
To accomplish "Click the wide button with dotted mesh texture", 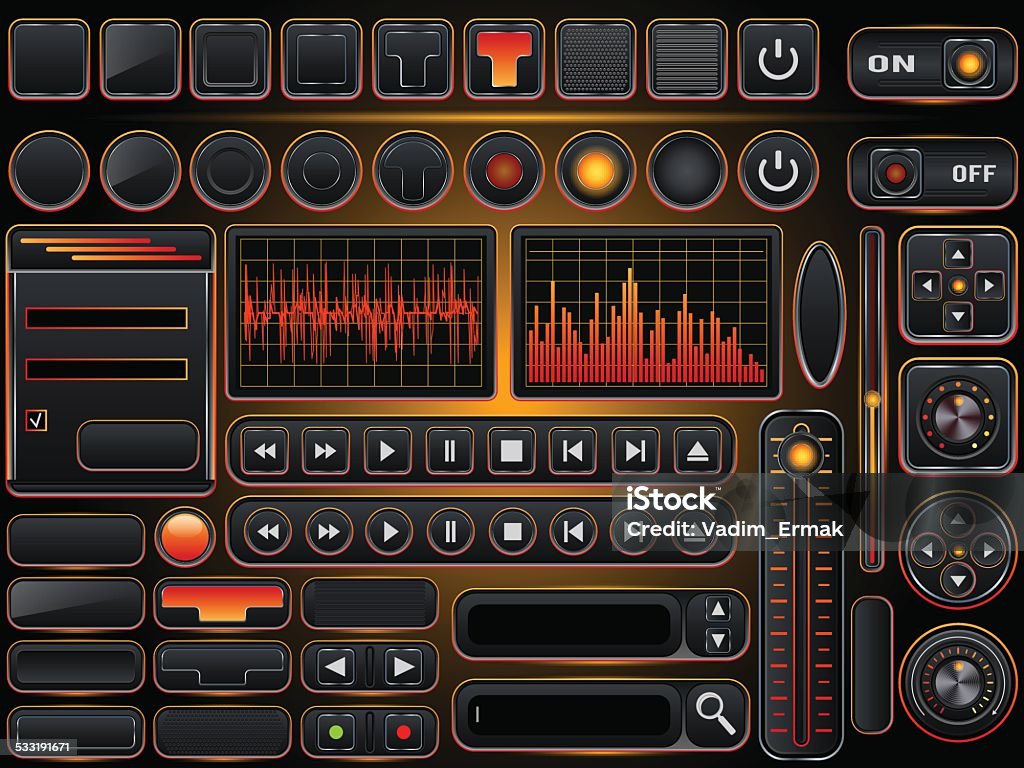I will [x=223, y=732].
